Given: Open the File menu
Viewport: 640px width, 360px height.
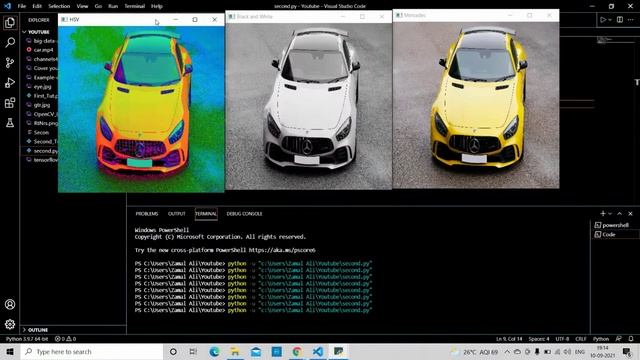Looking at the screenshot, I should point(22,6).
